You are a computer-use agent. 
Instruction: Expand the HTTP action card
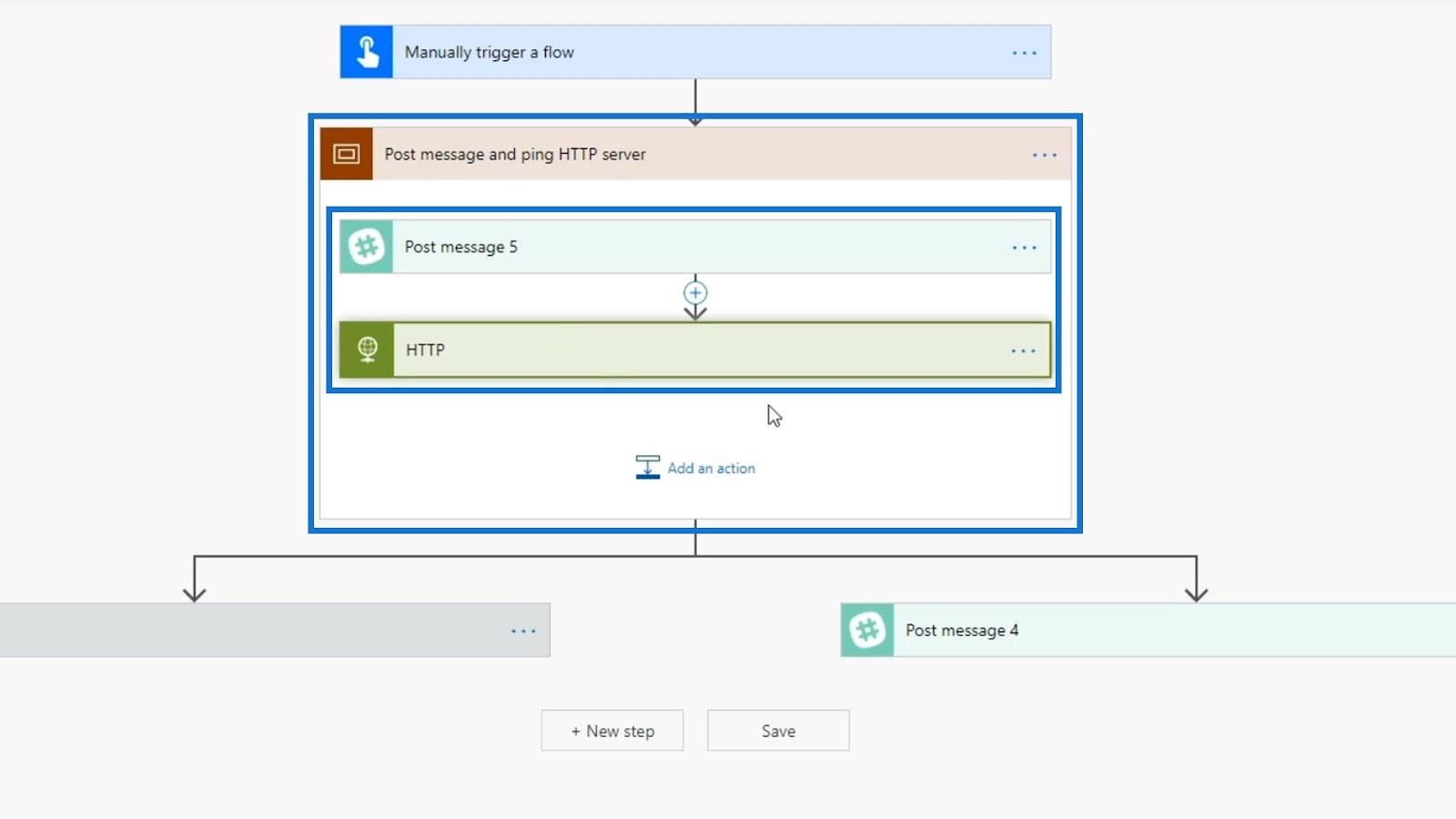695,349
